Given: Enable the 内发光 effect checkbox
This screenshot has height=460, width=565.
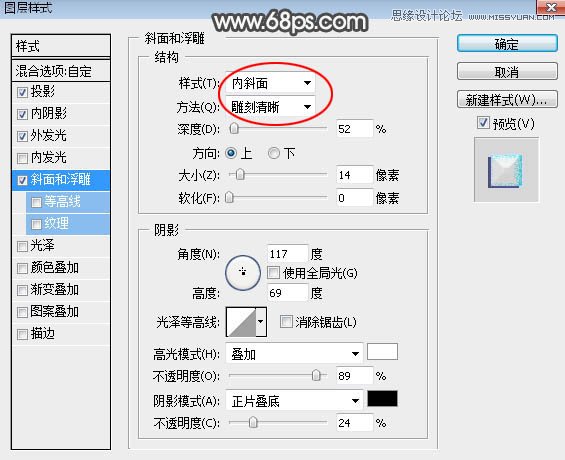Looking at the screenshot, I should coord(22,158).
